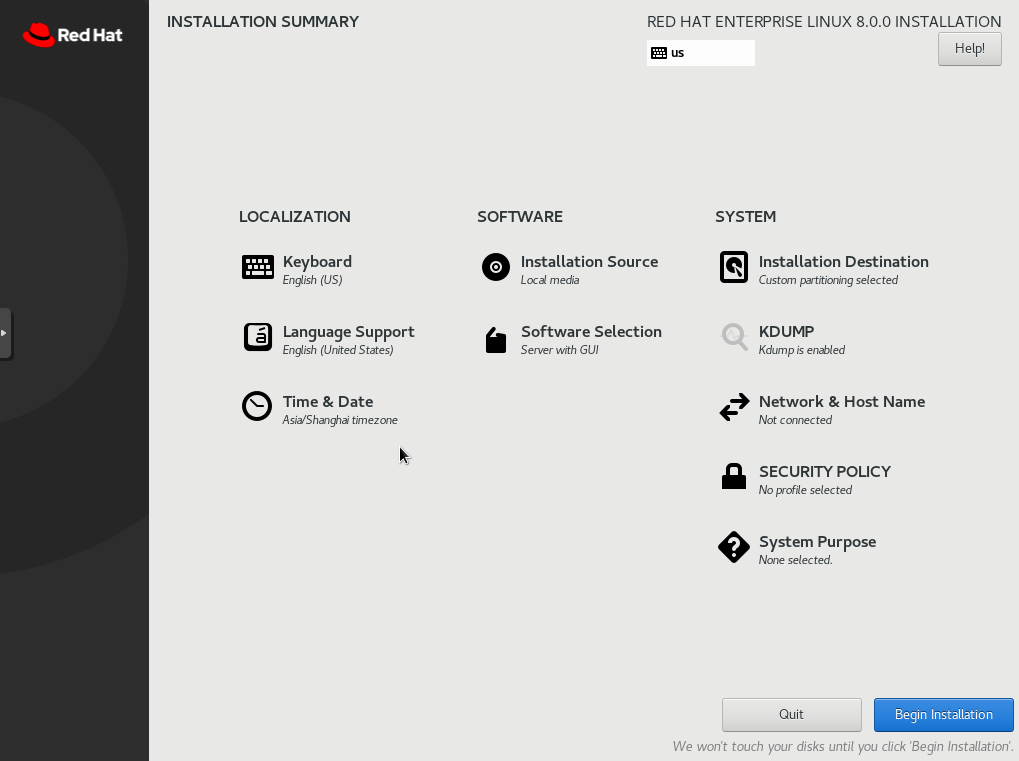Image resolution: width=1019 pixels, height=761 pixels.
Task: Open 'Time & Date' settings
Action: (328, 402)
